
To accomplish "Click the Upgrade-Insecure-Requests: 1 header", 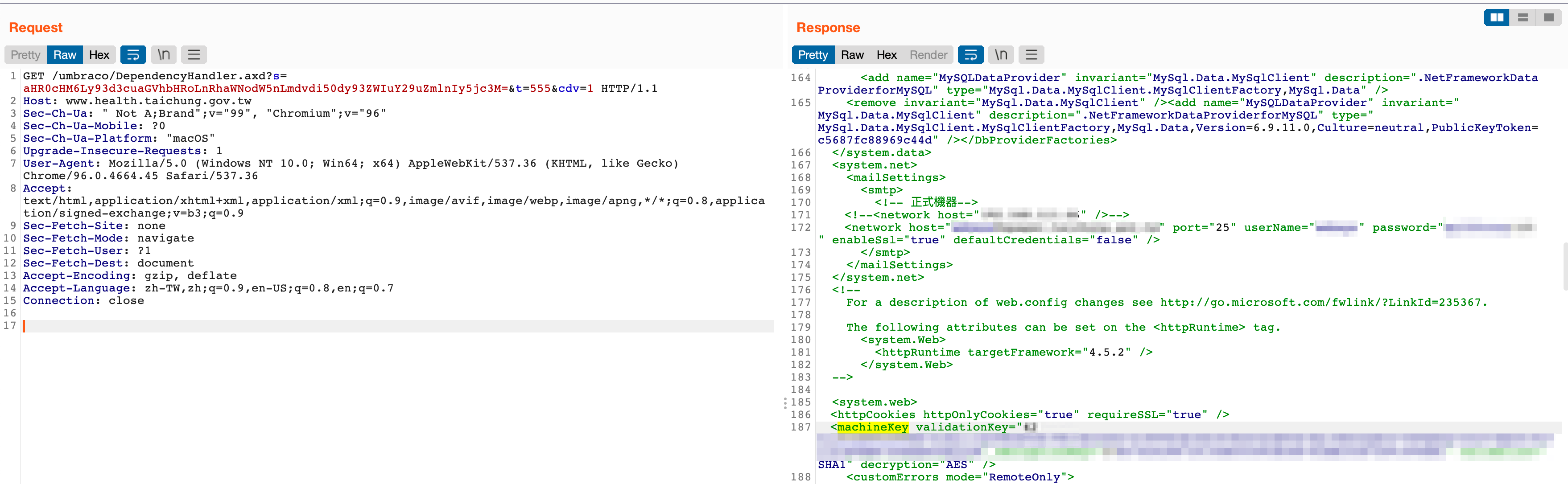I will click(122, 151).
